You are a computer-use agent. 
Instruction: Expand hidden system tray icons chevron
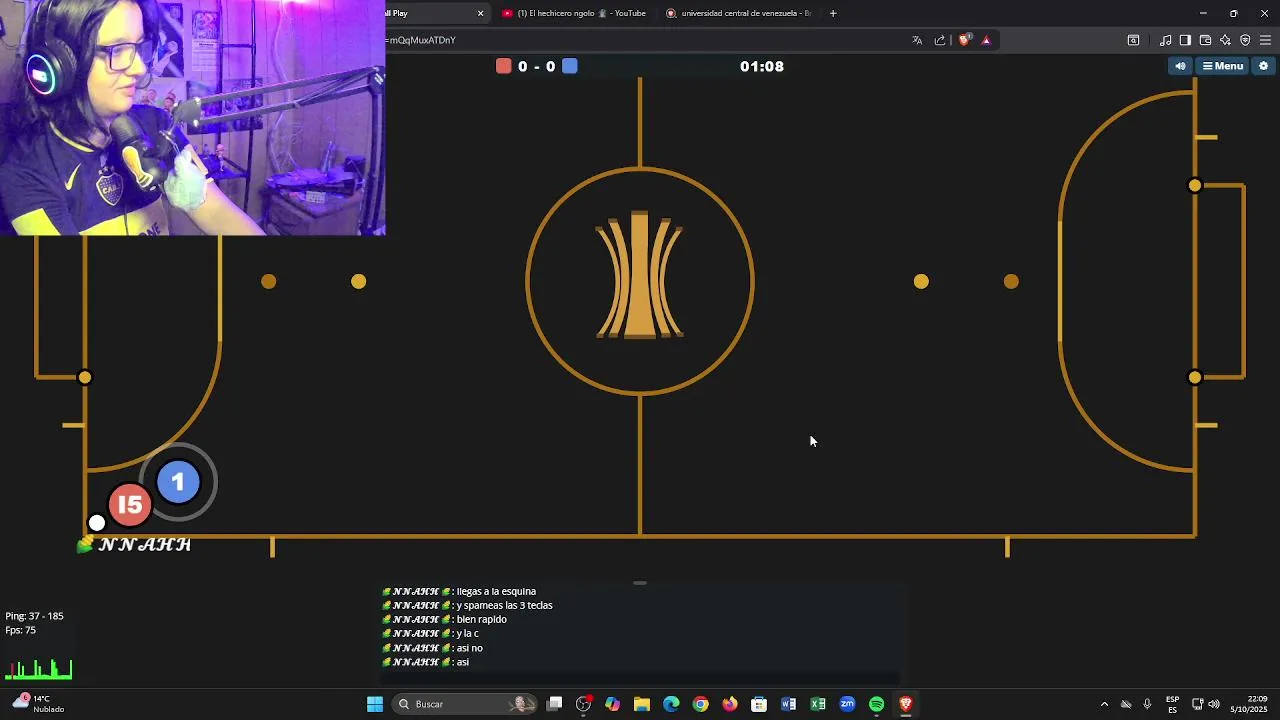coord(1104,704)
